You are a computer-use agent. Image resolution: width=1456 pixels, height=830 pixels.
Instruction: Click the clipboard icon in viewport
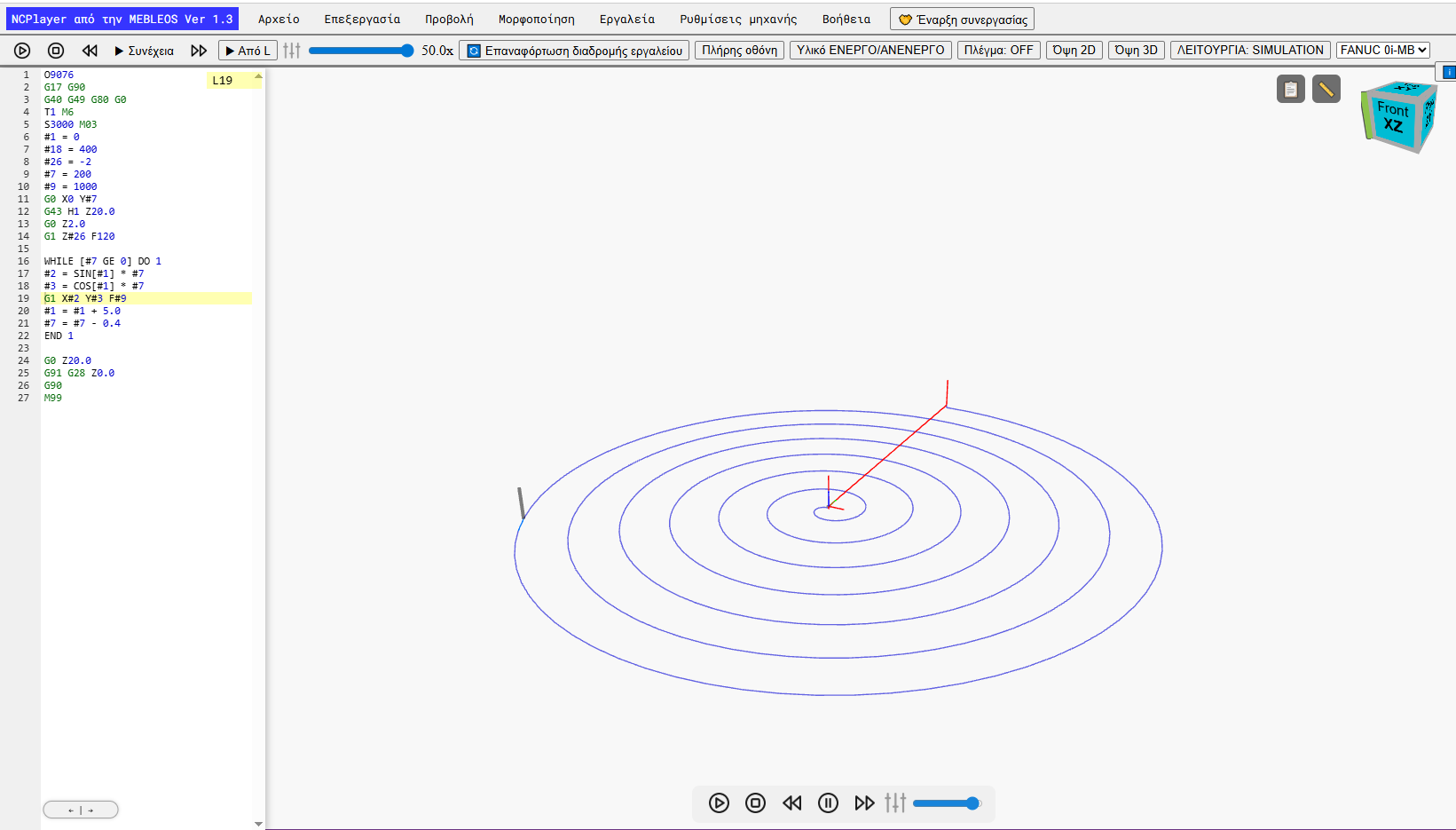pos(1291,89)
